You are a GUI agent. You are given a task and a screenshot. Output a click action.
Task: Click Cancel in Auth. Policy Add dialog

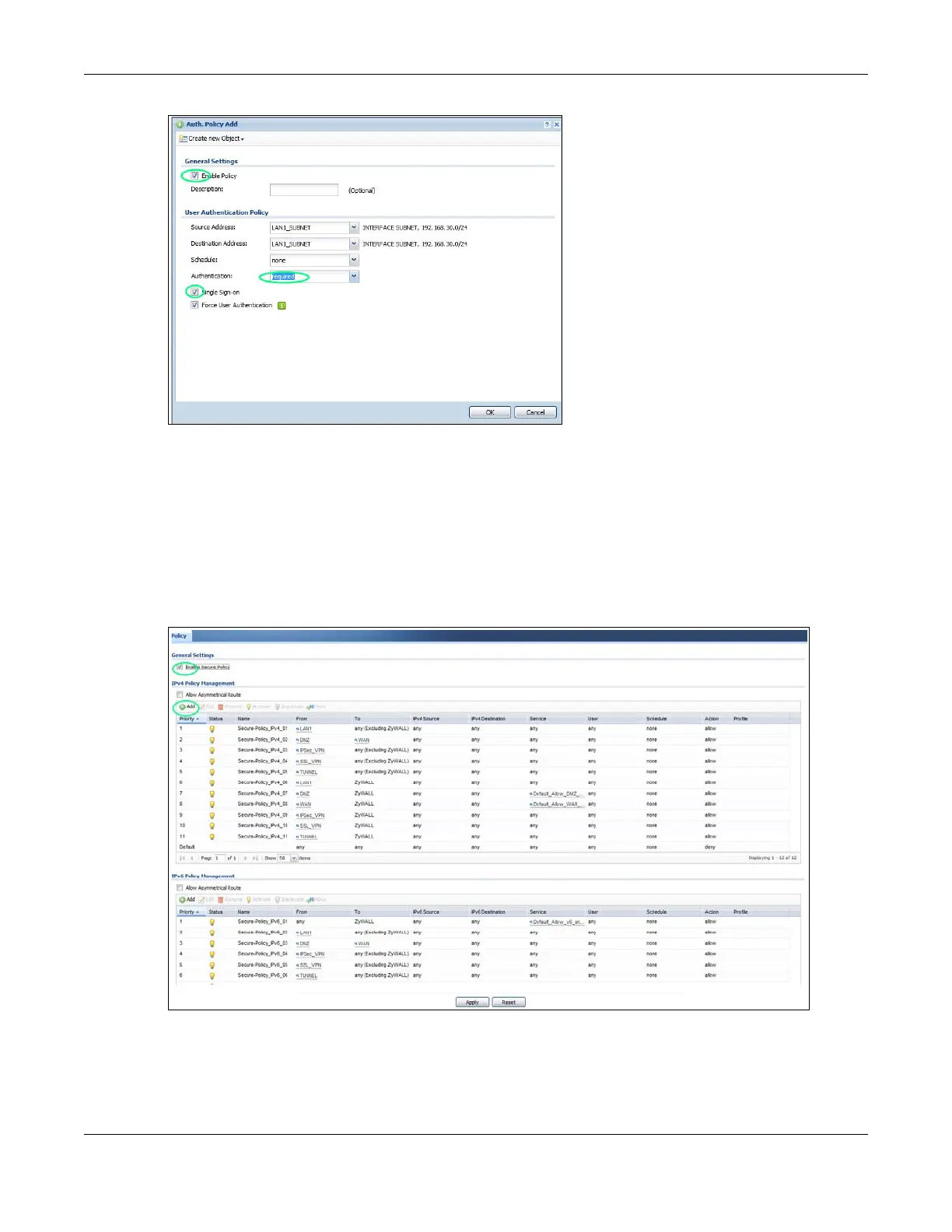tap(535, 412)
